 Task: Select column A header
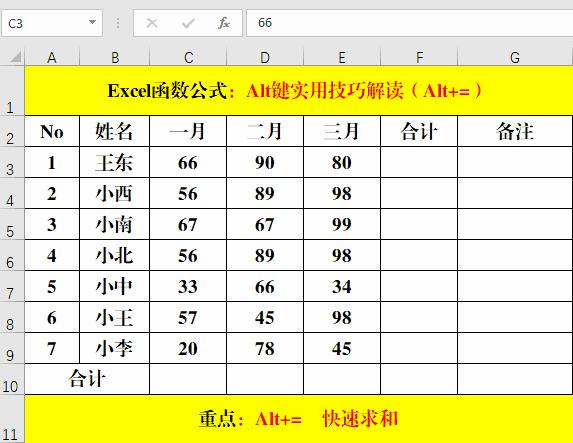[52, 57]
